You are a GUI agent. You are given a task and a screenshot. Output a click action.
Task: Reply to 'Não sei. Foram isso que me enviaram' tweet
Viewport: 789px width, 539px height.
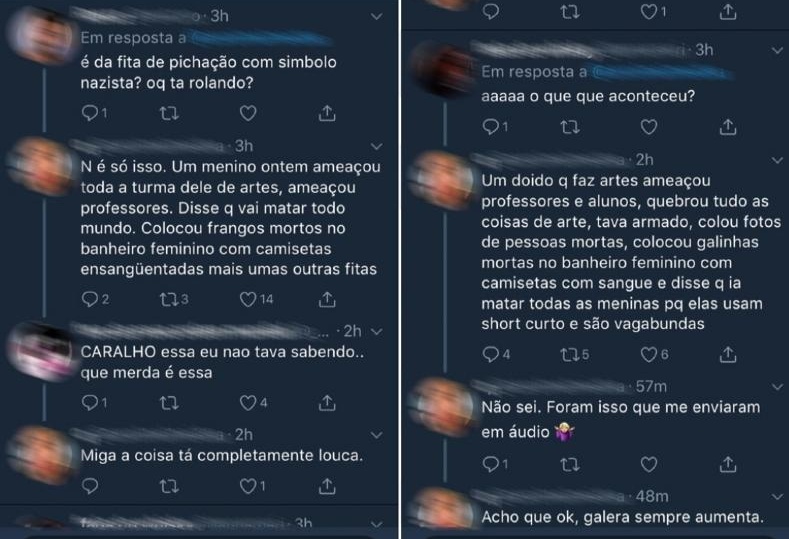click(495, 464)
